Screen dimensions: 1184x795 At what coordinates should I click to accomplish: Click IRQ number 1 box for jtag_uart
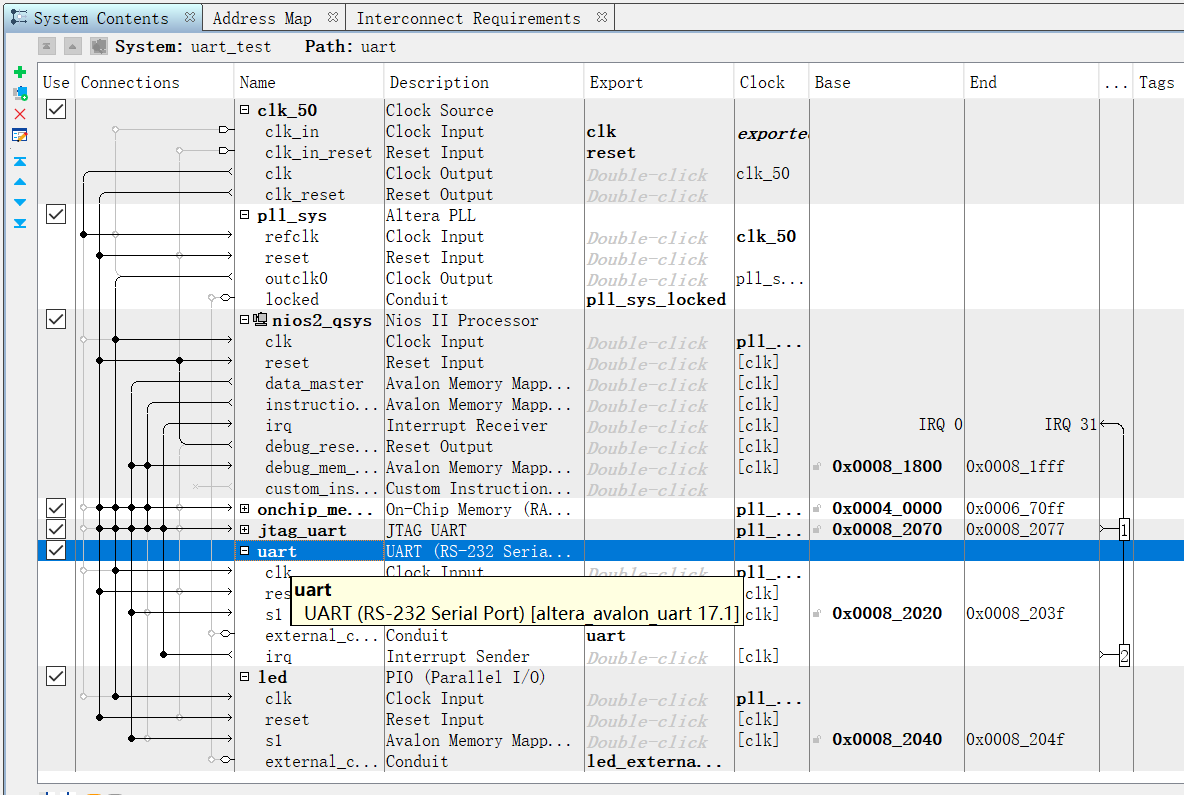[1124, 529]
